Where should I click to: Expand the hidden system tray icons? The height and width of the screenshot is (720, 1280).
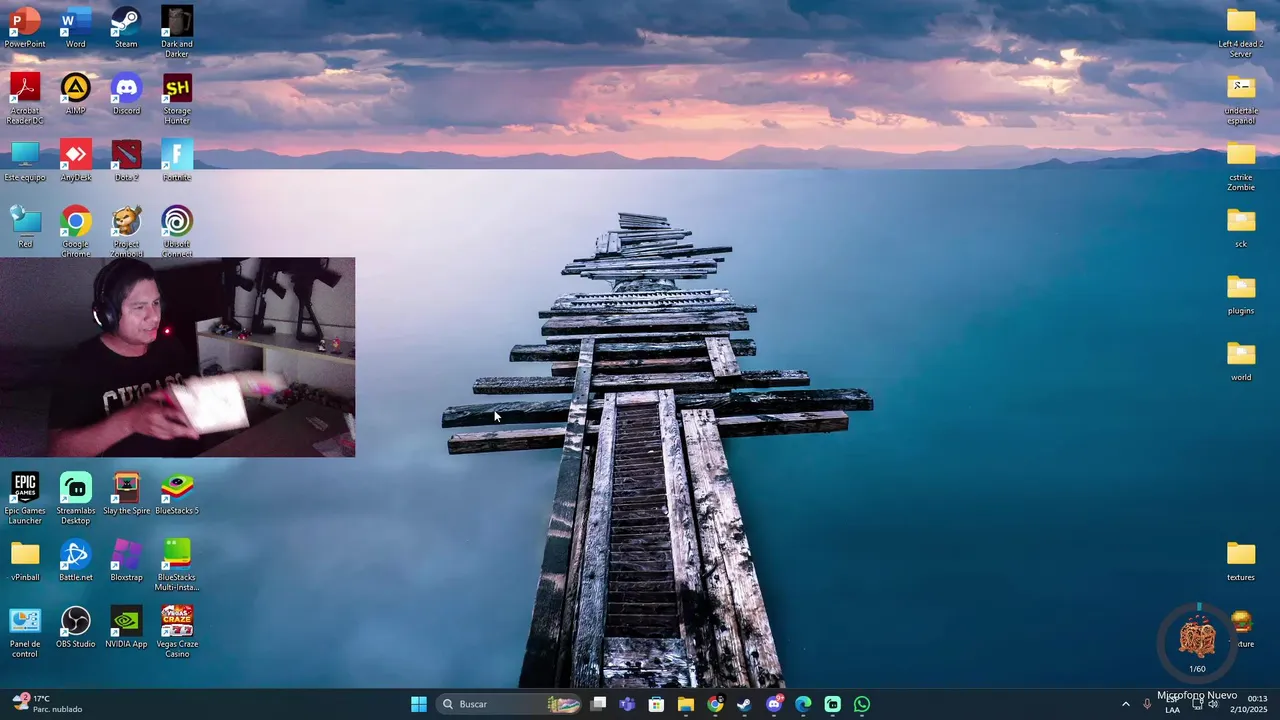point(1125,704)
